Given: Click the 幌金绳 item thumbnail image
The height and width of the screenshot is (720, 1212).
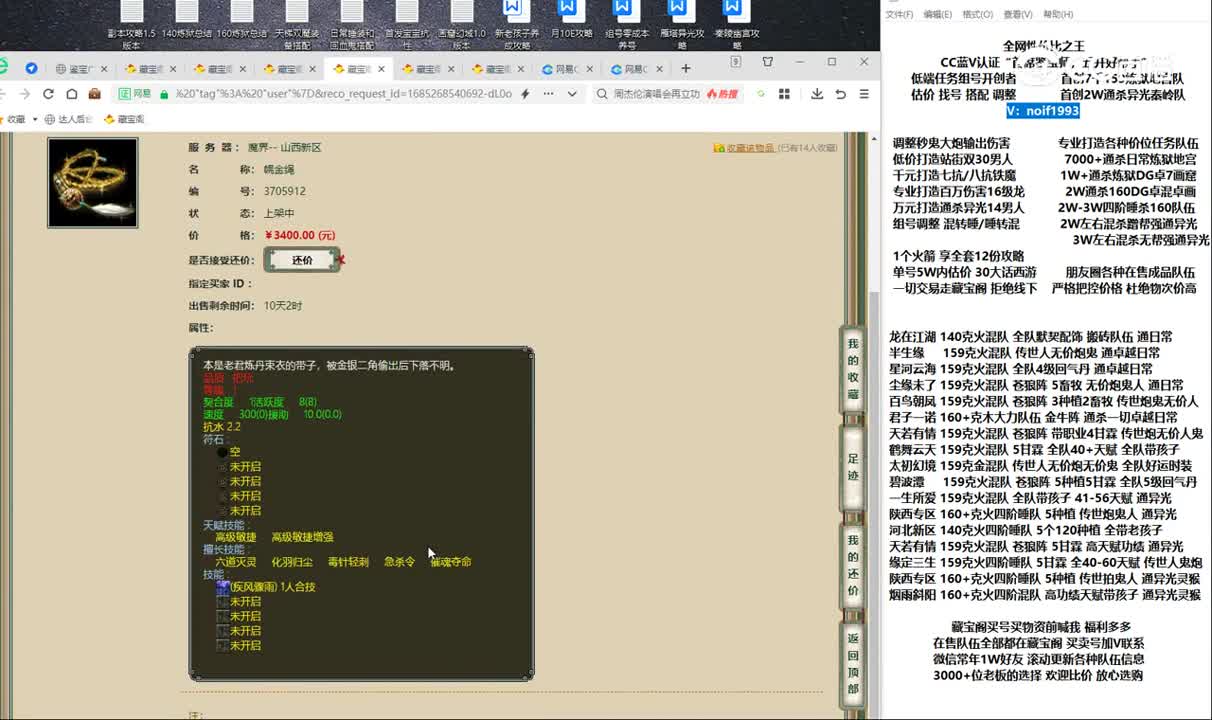Looking at the screenshot, I should click(x=93, y=183).
